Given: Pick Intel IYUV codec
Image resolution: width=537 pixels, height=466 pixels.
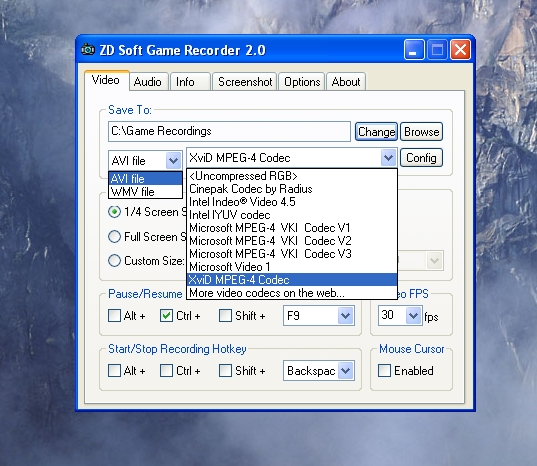Looking at the screenshot, I should tap(292, 215).
